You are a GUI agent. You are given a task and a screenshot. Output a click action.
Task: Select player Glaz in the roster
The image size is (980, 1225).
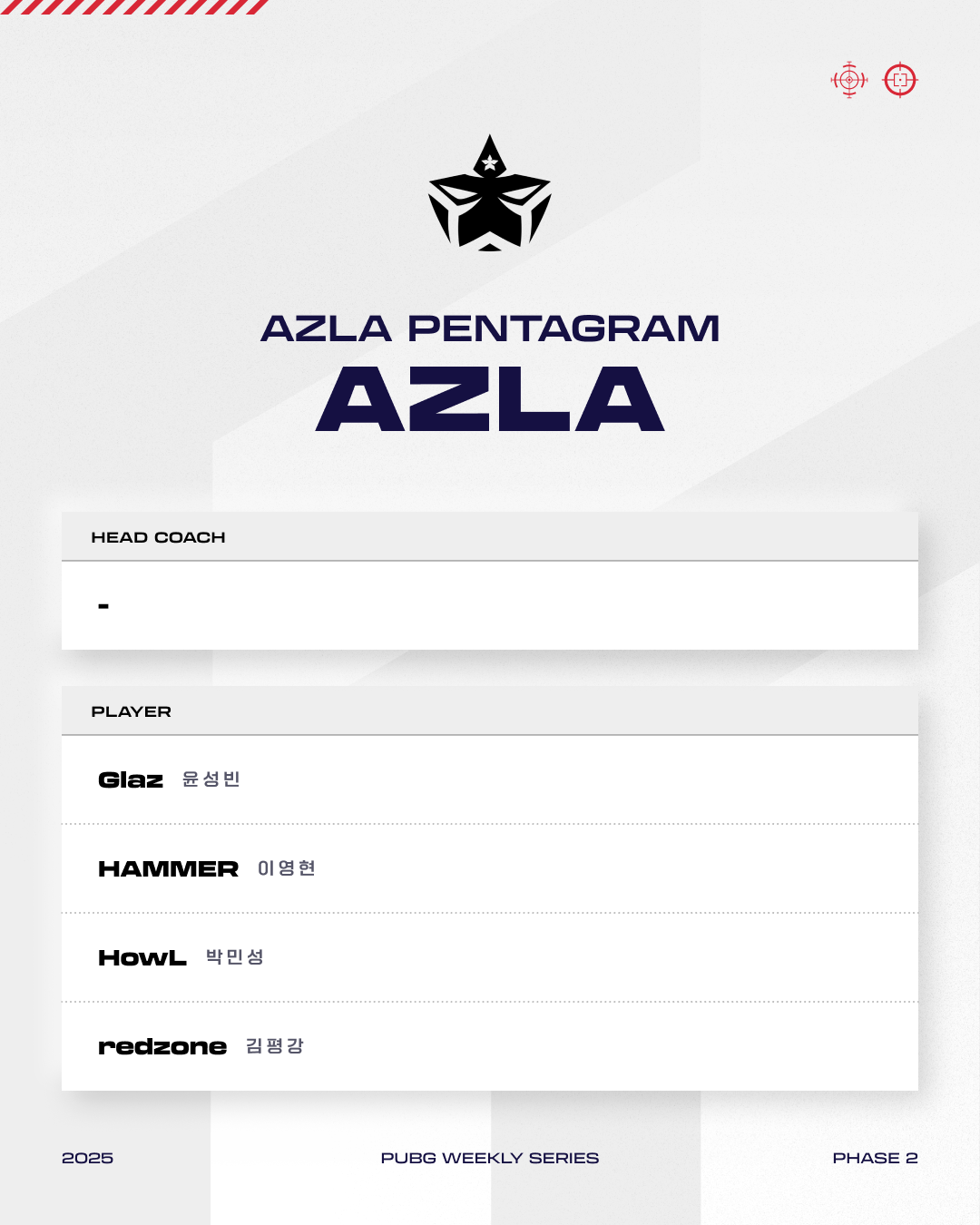(x=131, y=779)
